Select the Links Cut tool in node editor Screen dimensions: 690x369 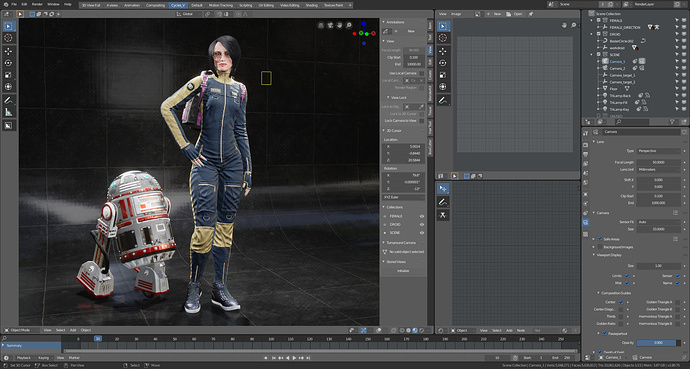(443, 215)
